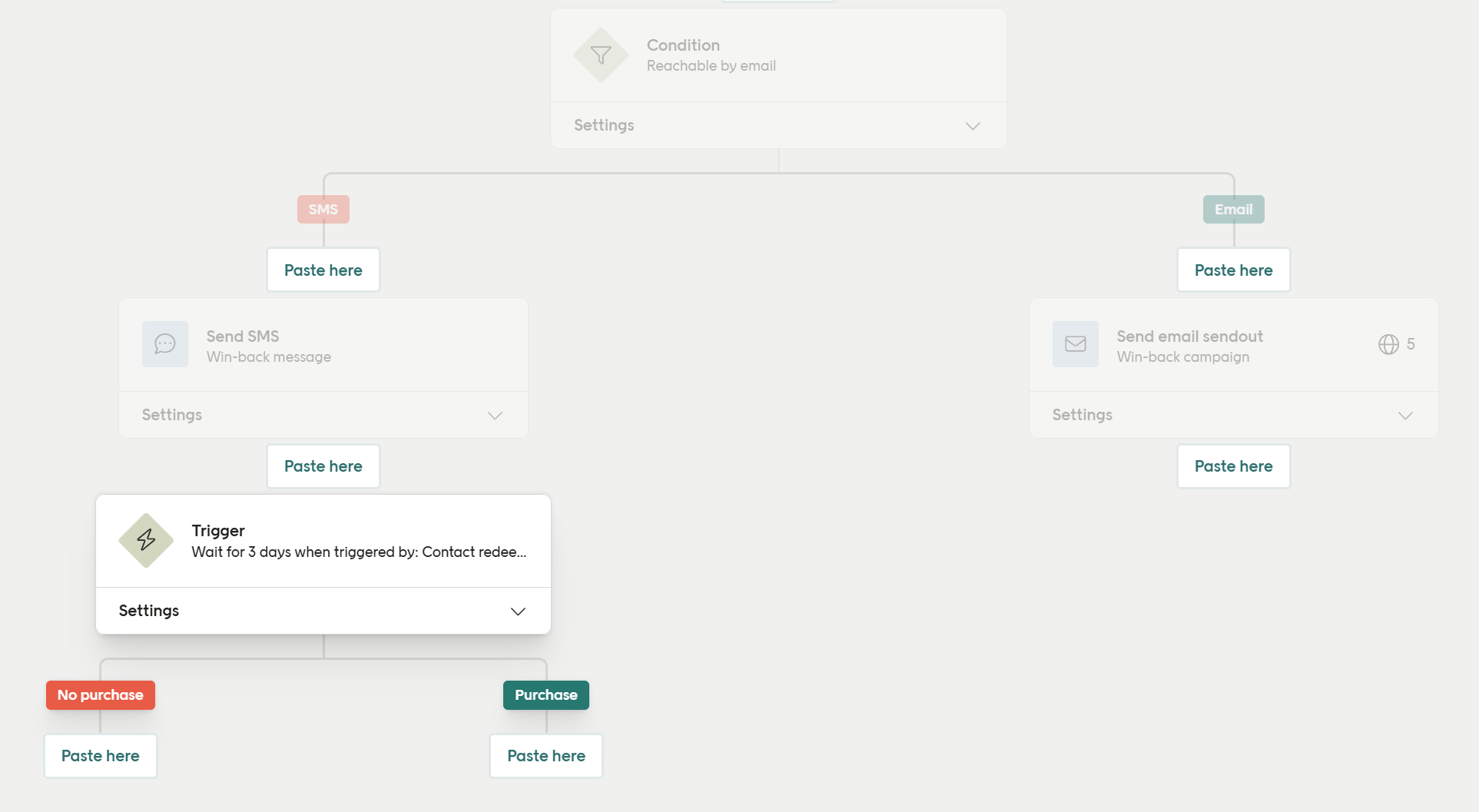1479x812 pixels.
Task: Click the Trigger lightning bolt icon
Action: (146, 541)
